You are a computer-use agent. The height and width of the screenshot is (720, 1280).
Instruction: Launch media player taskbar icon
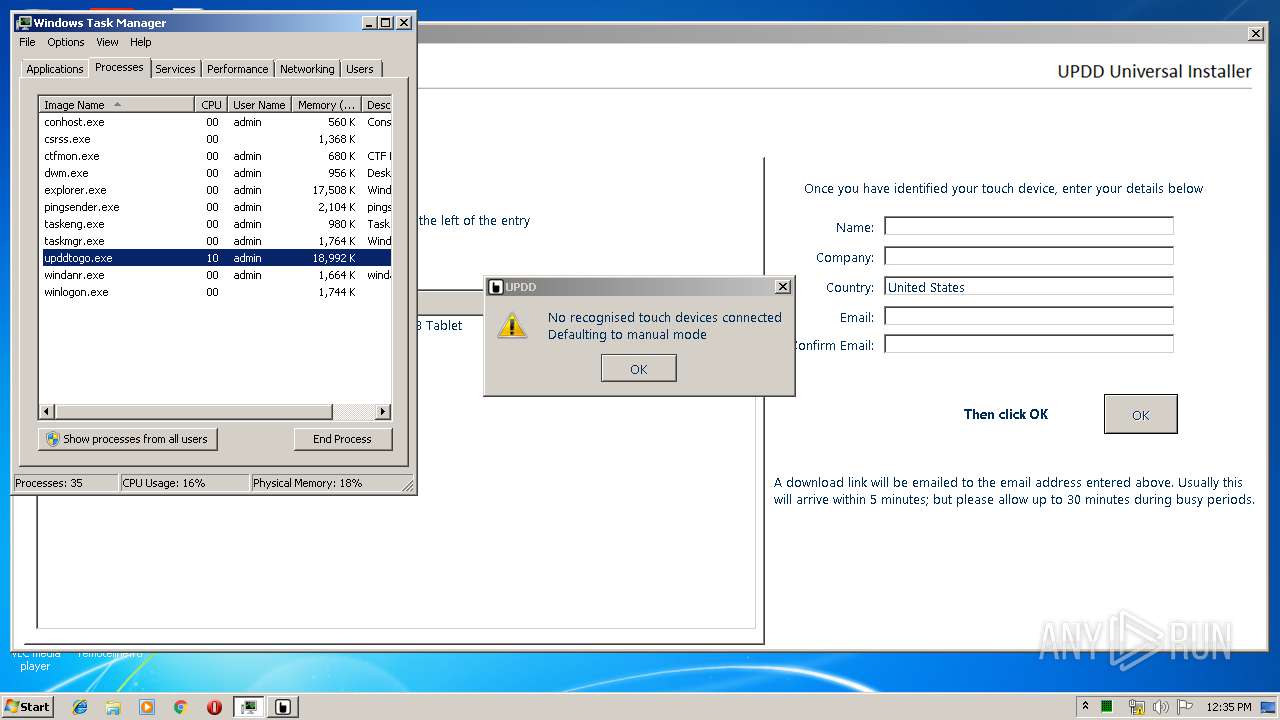(x=147, y=707)
